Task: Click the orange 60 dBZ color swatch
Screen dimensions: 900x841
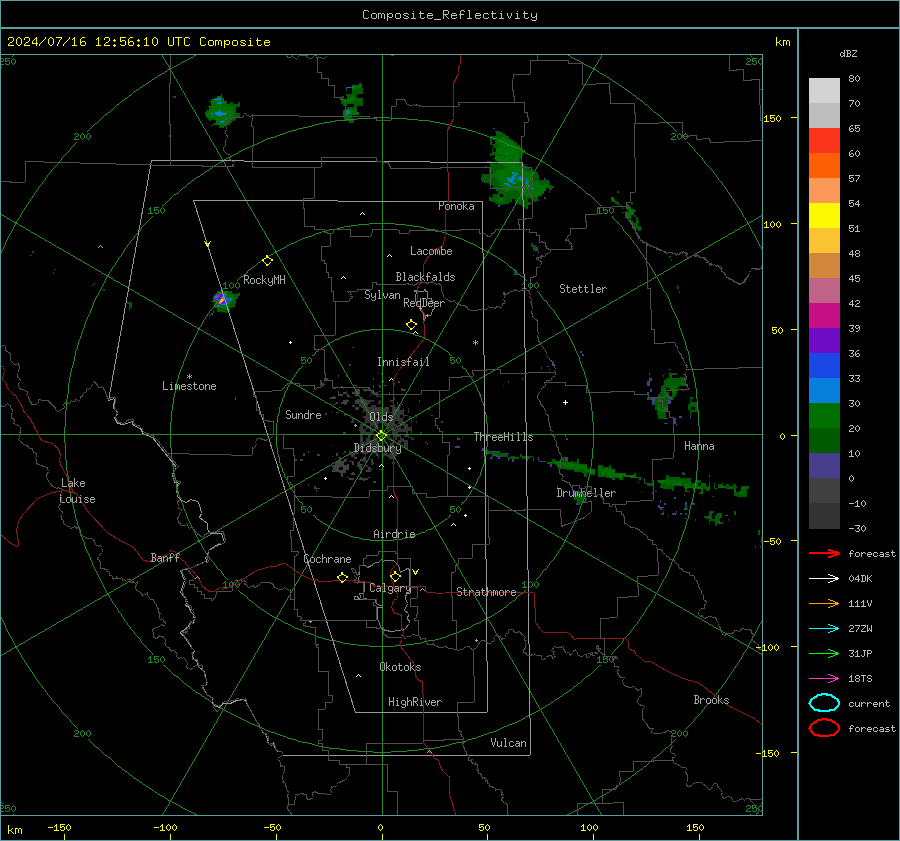Action: coord(824,165)
